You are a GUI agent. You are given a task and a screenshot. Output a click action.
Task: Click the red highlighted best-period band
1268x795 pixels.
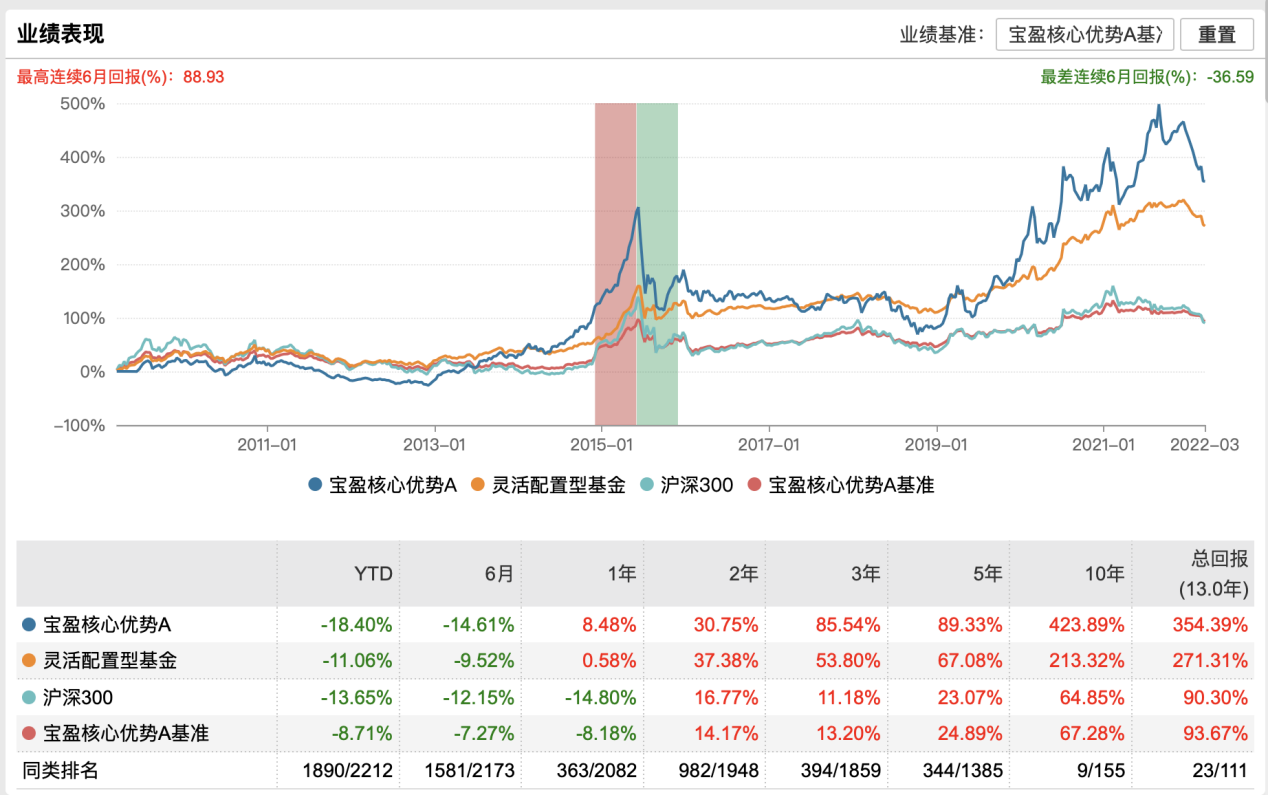(x=615, y=264)
